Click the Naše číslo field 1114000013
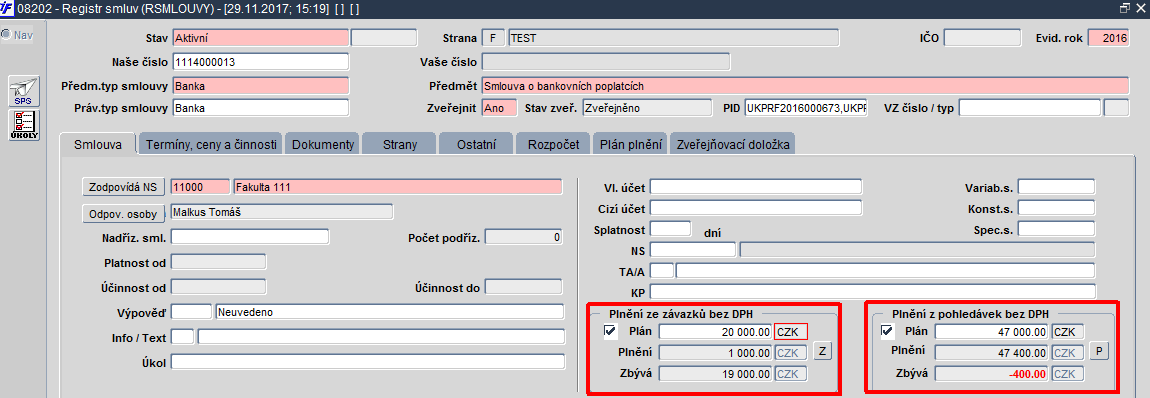The width and height of the screenshot is (1150, 398). [x=260, y=62]
